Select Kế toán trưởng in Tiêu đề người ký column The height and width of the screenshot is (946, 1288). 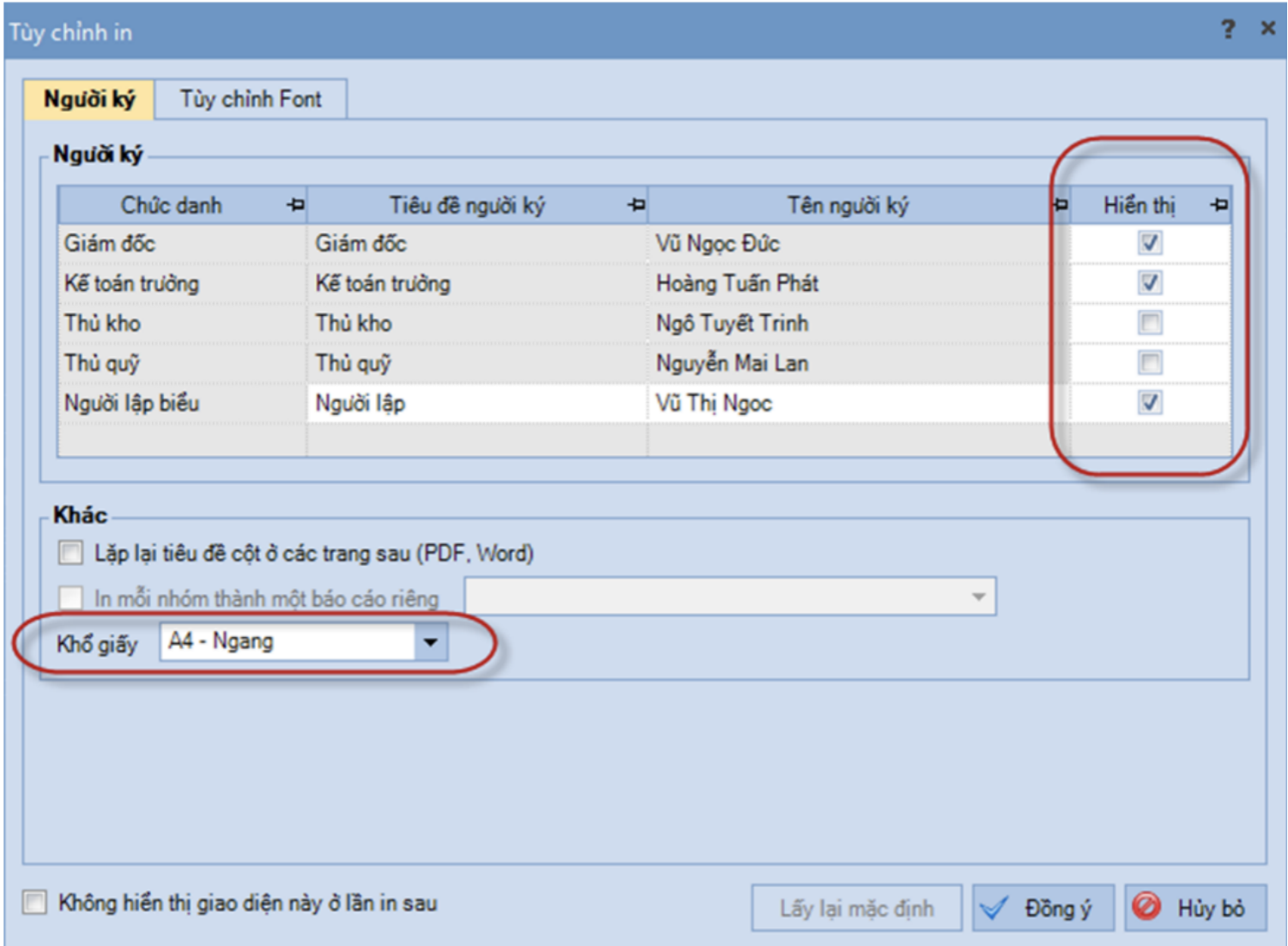coord(477,282)
